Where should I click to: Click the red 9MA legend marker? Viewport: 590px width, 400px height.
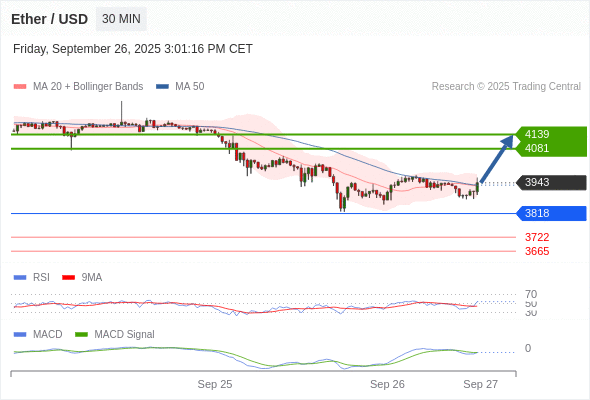tap(68, 278)
